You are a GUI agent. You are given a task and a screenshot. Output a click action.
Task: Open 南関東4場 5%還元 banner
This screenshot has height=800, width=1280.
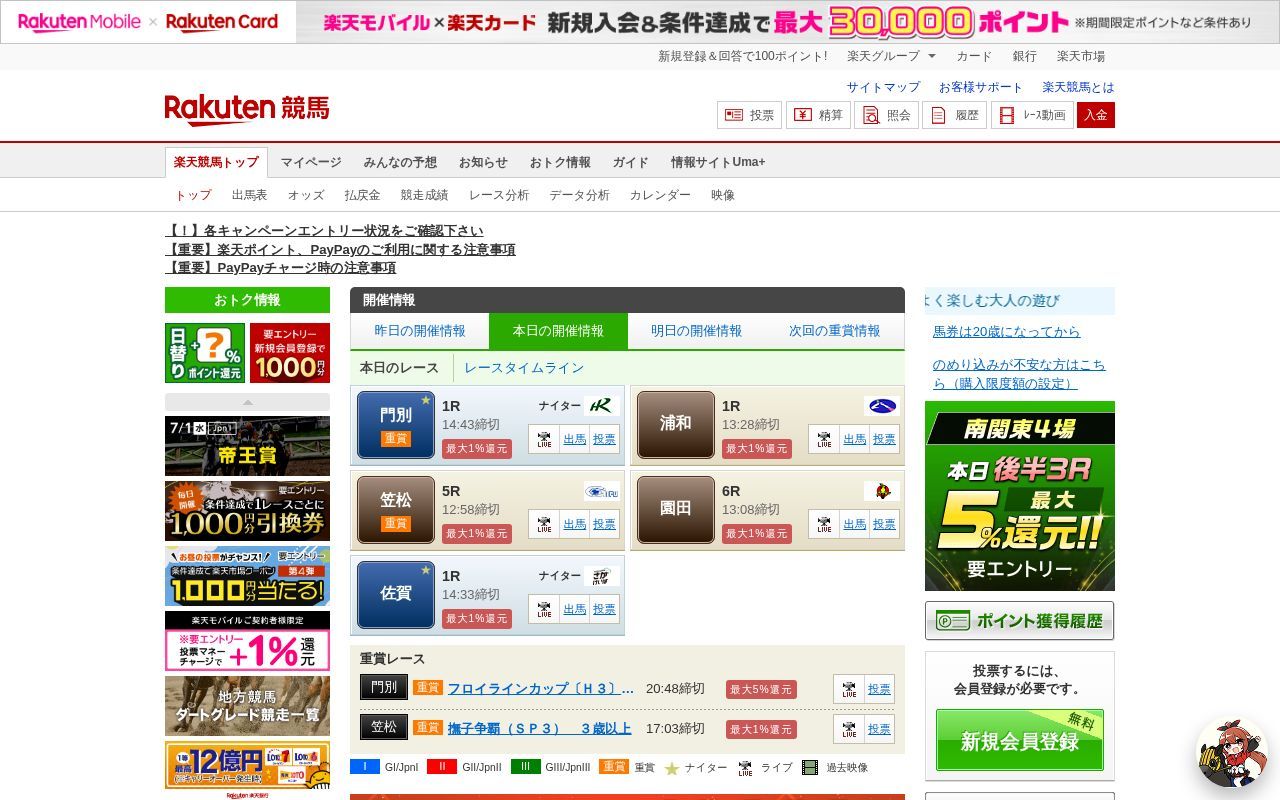pyautogui.click(x=1019, y=496)
